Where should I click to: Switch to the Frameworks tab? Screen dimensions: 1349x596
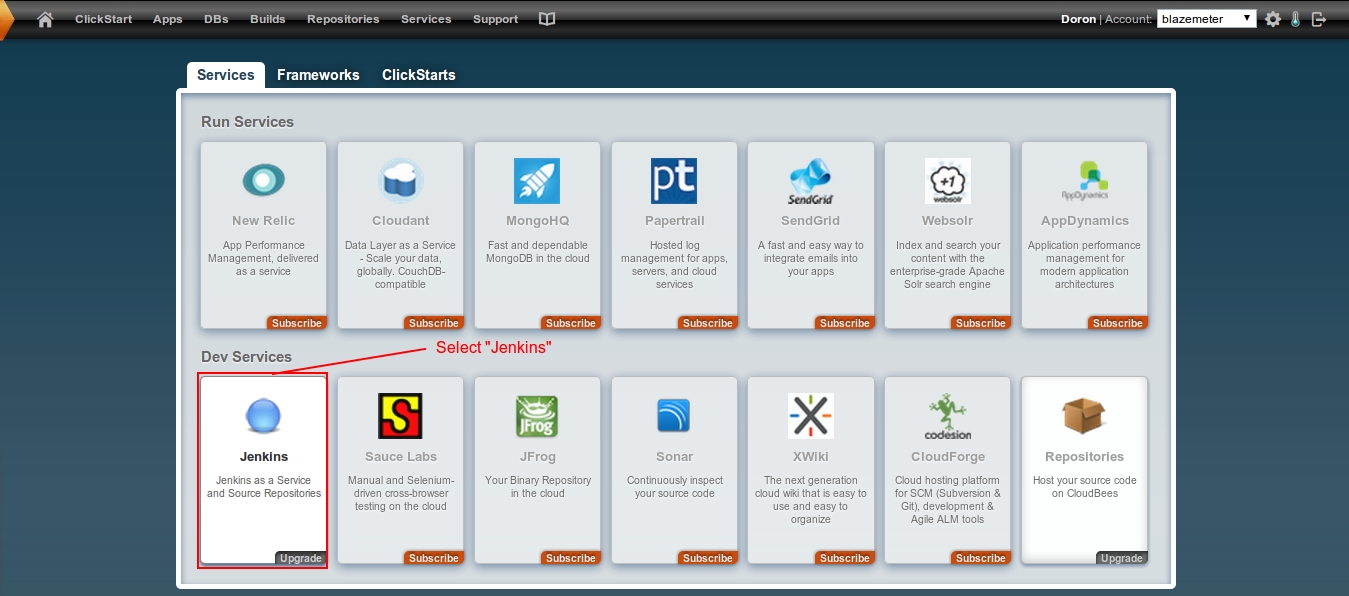pos(318,75)
